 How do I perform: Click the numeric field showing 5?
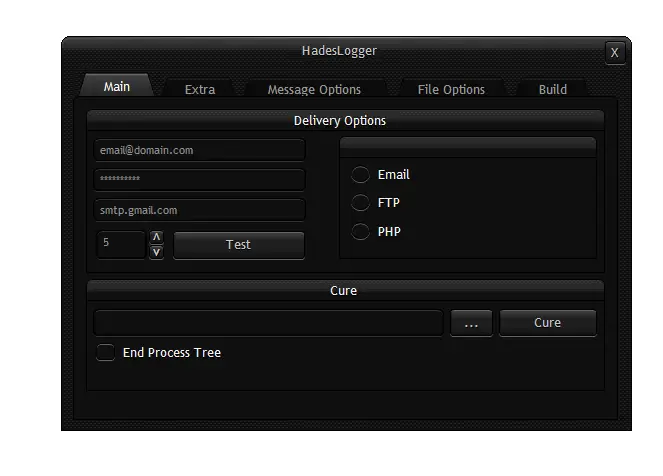(121, 244)
